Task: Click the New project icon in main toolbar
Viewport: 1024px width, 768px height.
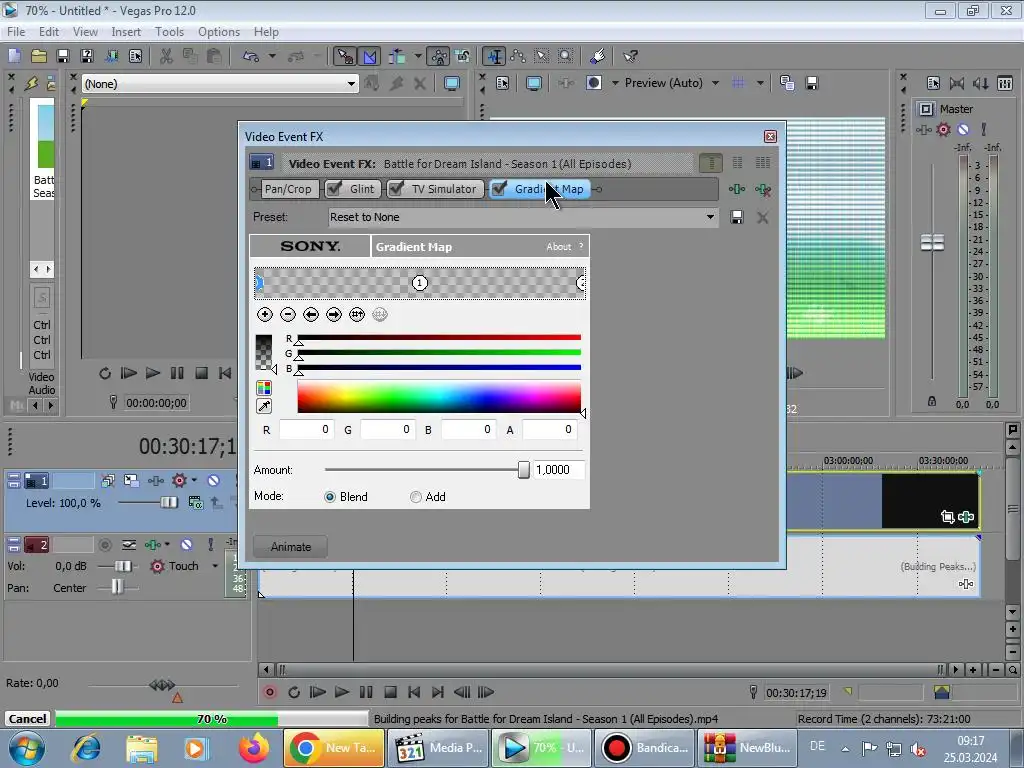Action: 14,56
